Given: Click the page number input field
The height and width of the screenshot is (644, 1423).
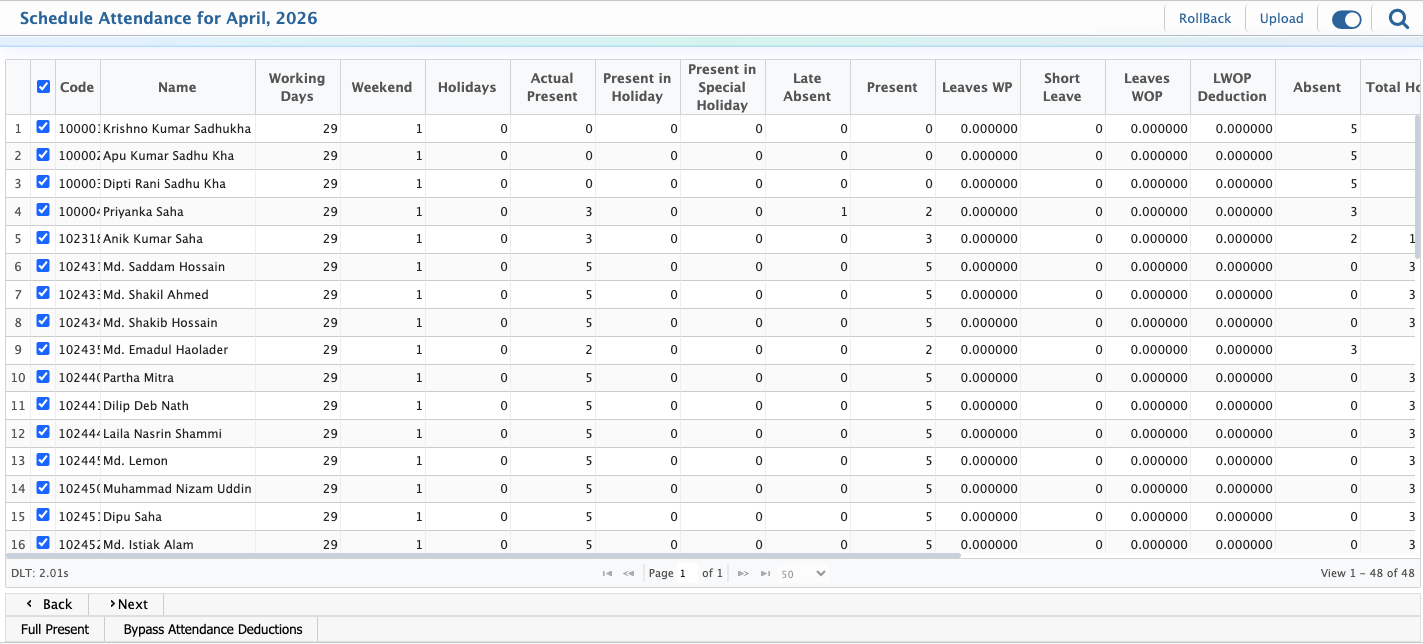Looking at the screenshot, I should point(686,574).
